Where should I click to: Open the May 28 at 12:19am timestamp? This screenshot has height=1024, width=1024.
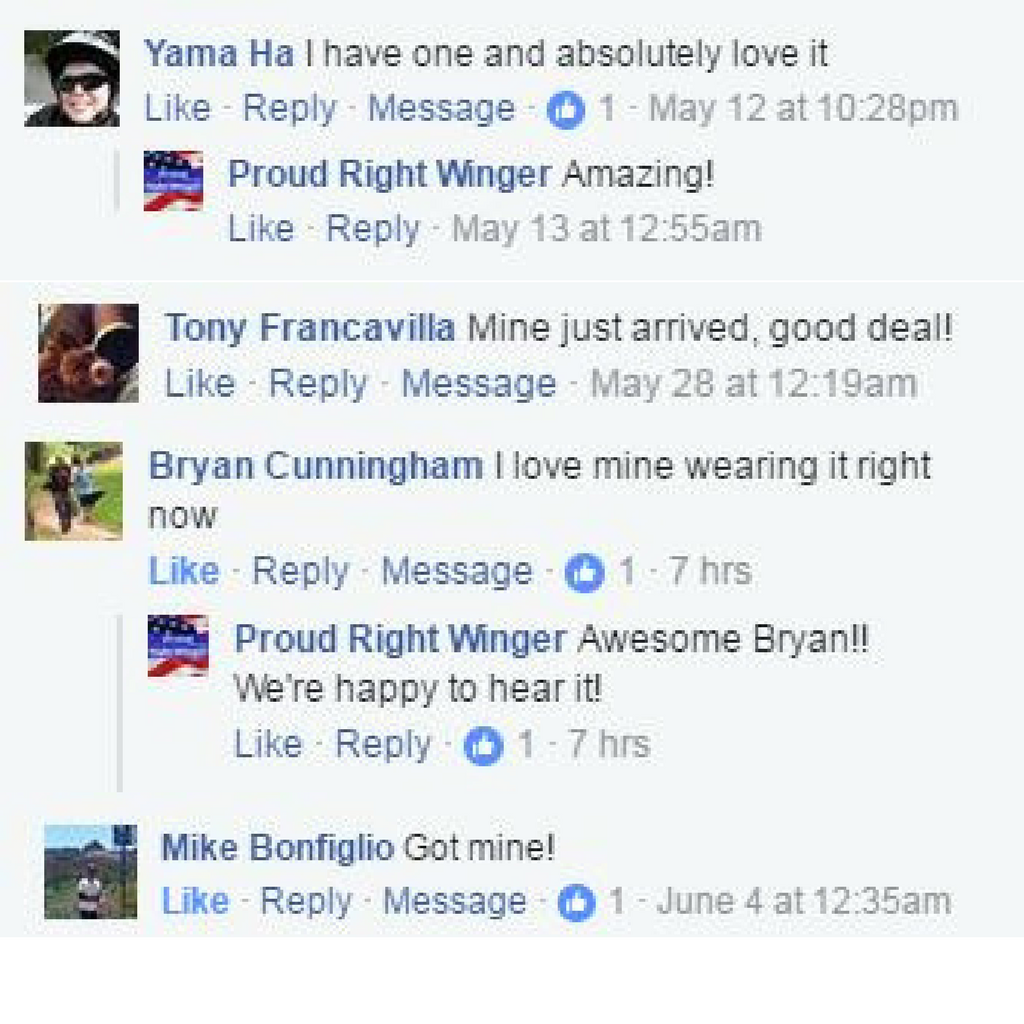[754, 383]
